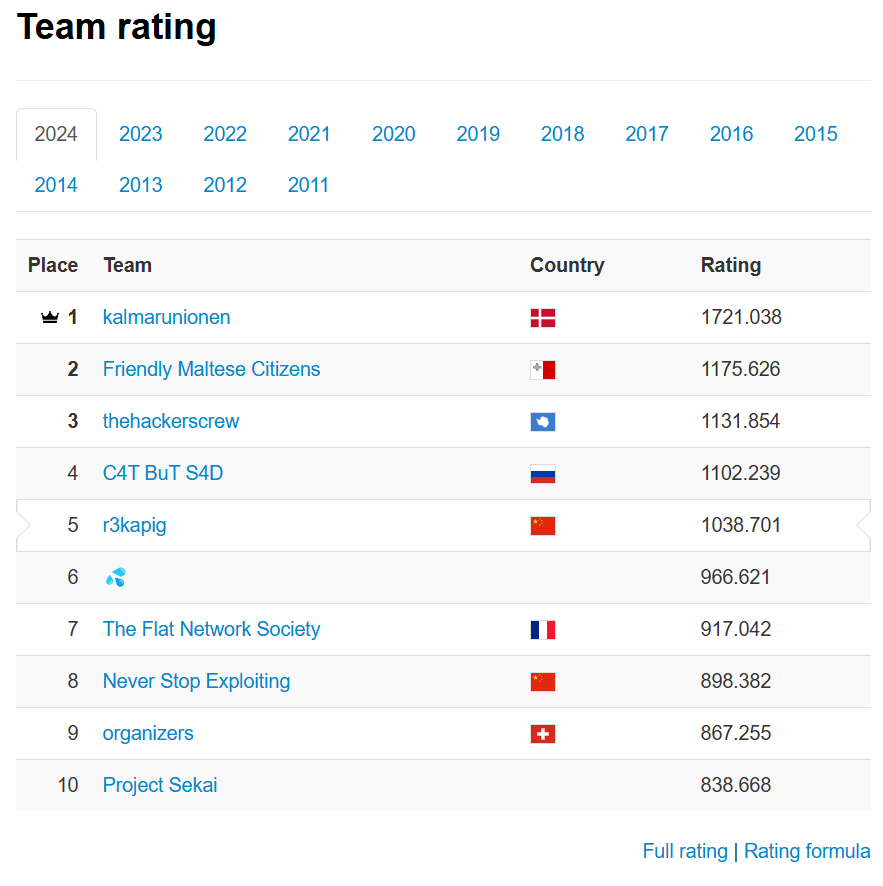Click rating value 898.382
The width and height of the screenshot is (883, 886).
[736, 681]
